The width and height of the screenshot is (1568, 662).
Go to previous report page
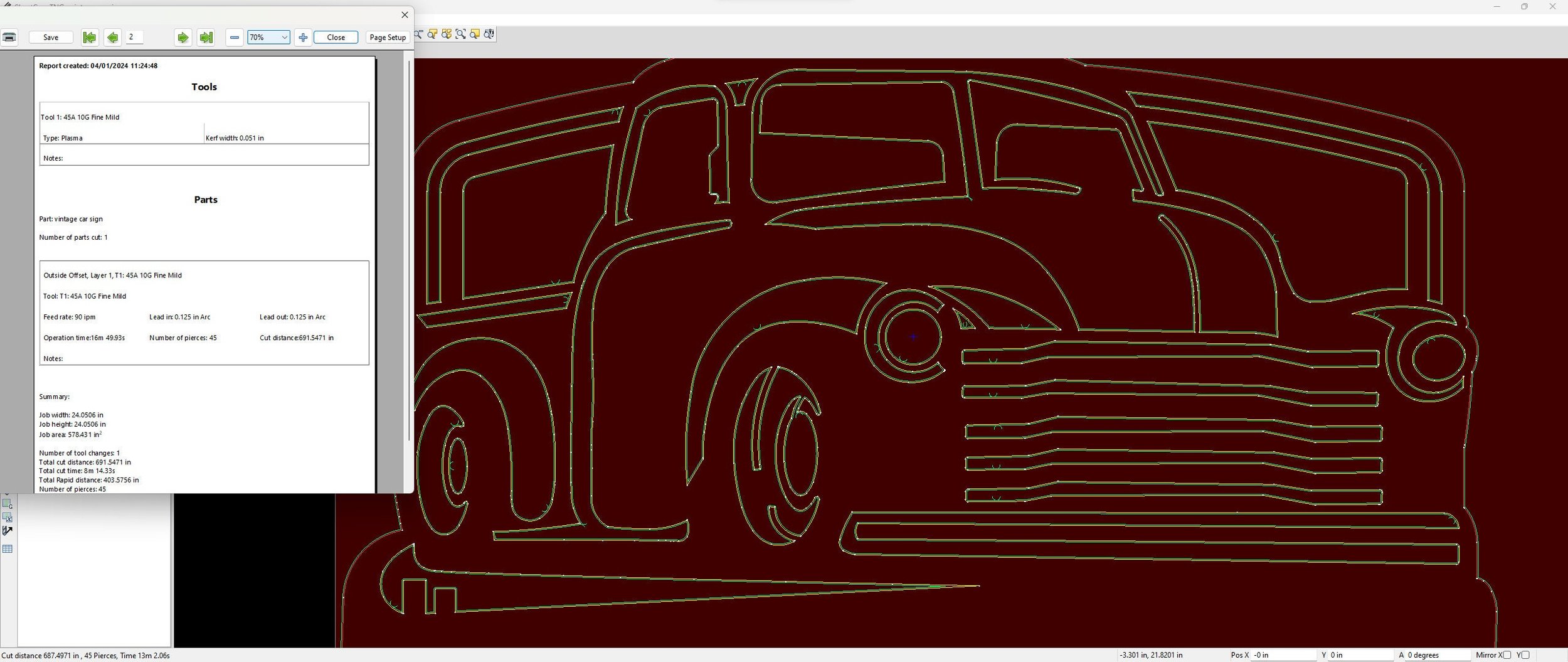point(112,38)
